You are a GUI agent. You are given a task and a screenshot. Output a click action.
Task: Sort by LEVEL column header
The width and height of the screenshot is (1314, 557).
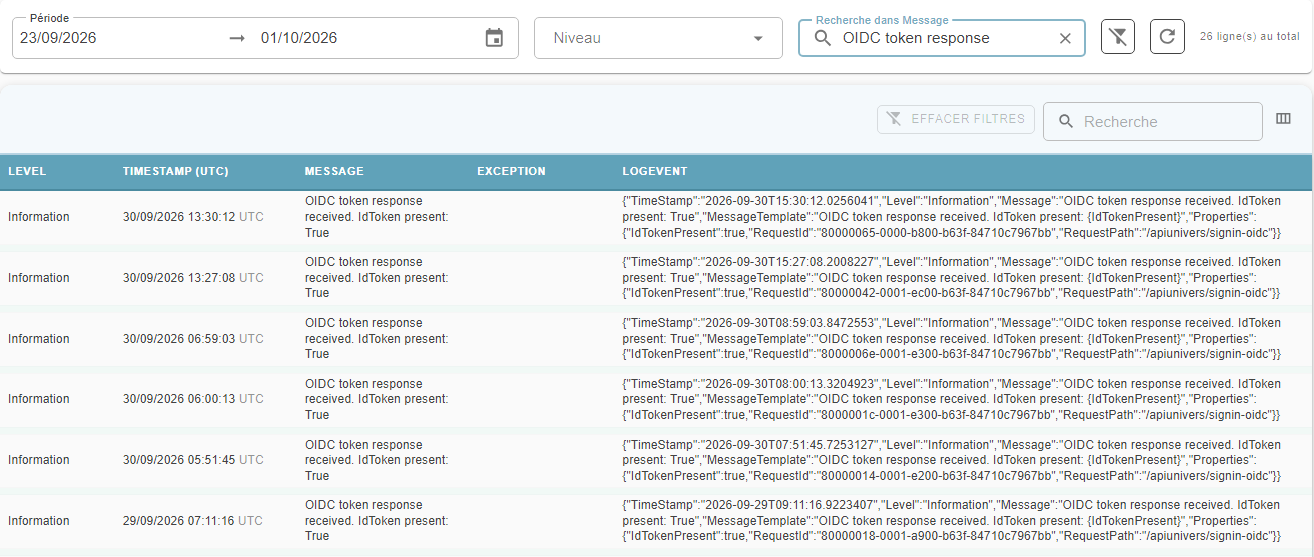click(27, 171)
